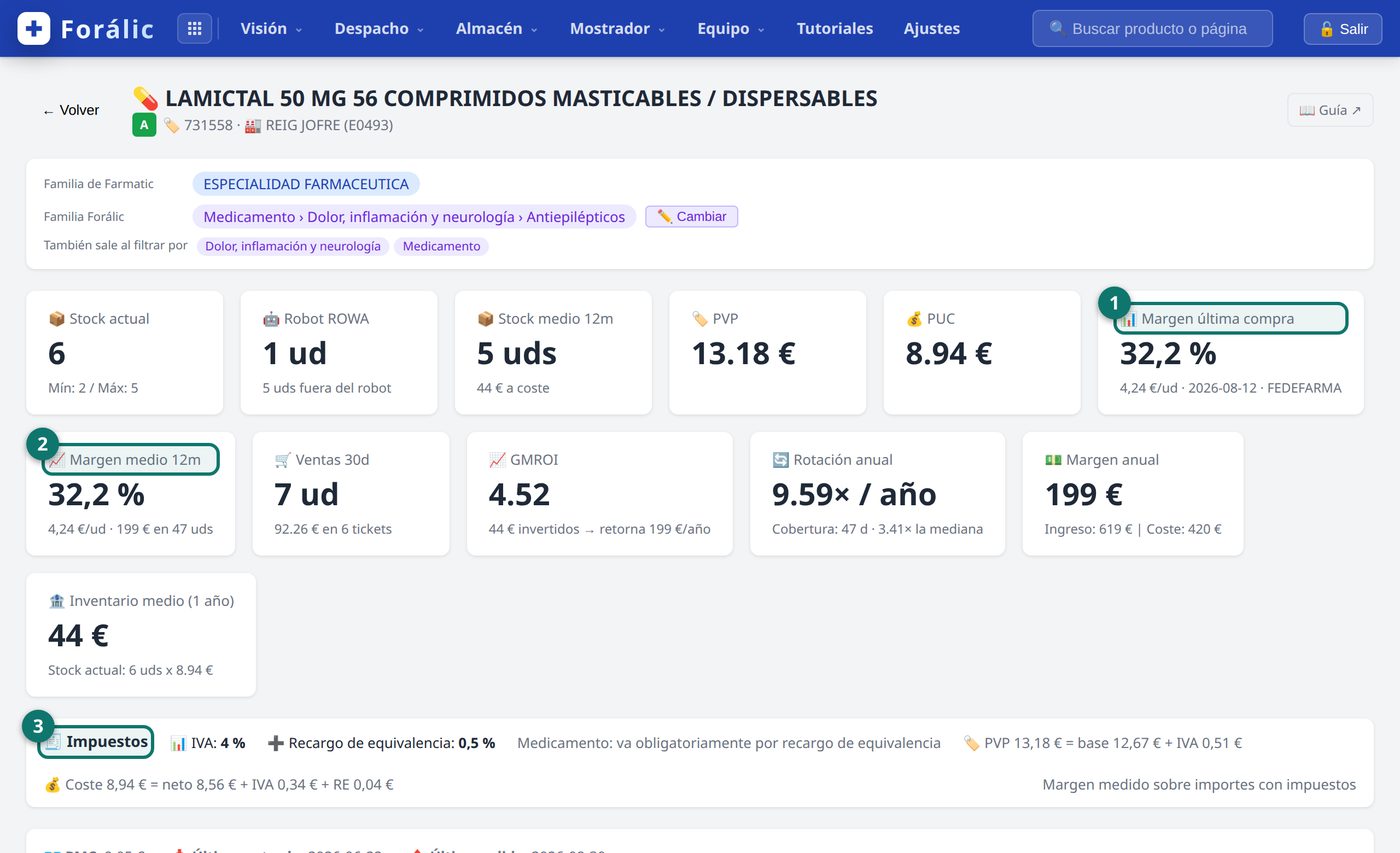Click the chart icon in Margen medio 12m
Screen dimensions: 1400x853
tap(56, 460)
